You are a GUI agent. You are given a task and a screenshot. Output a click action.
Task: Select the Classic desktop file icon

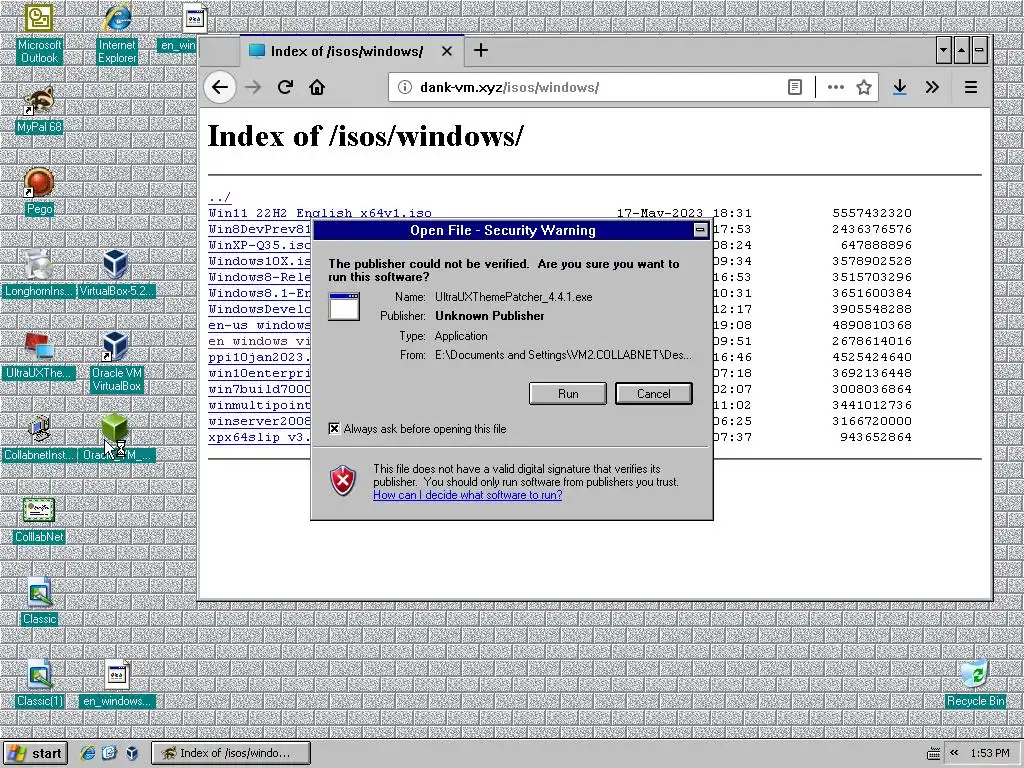click(39, 602)
